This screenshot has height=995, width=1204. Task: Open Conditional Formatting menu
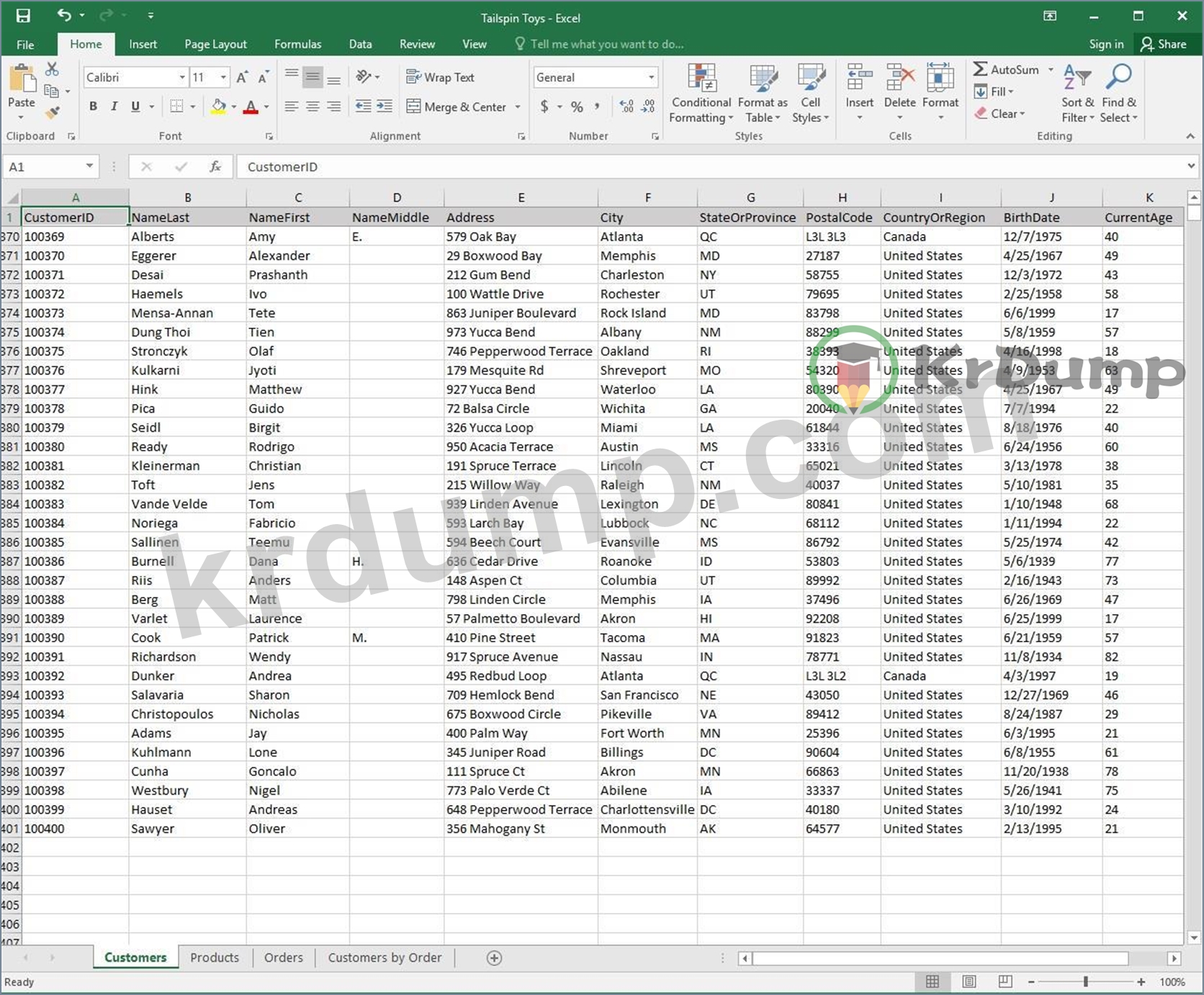(x=701, y=94)
